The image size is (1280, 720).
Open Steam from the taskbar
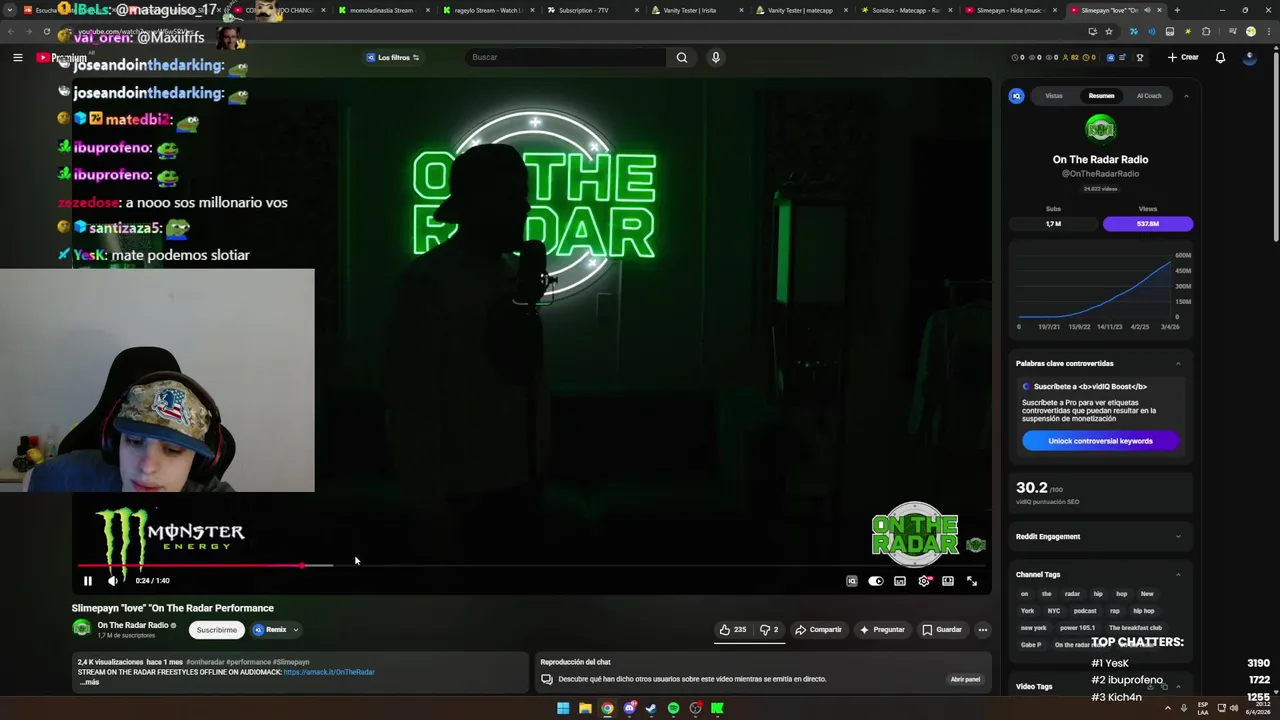coord(651,708)
